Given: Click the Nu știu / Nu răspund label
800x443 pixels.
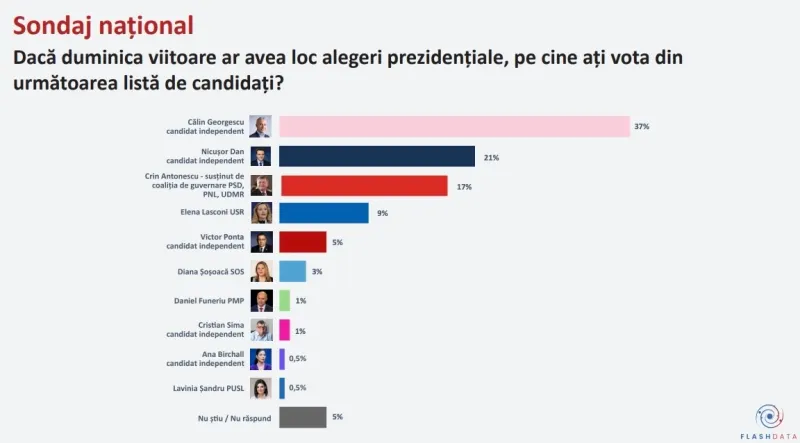Looking at the screenshot, I should pyautogui.click(x=235, y=418).
